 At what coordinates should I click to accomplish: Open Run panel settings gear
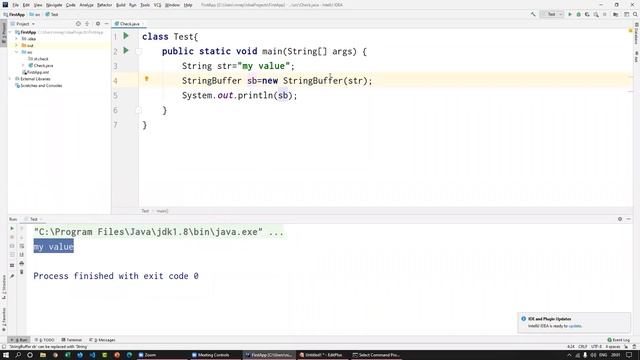[x=620, y=219]
